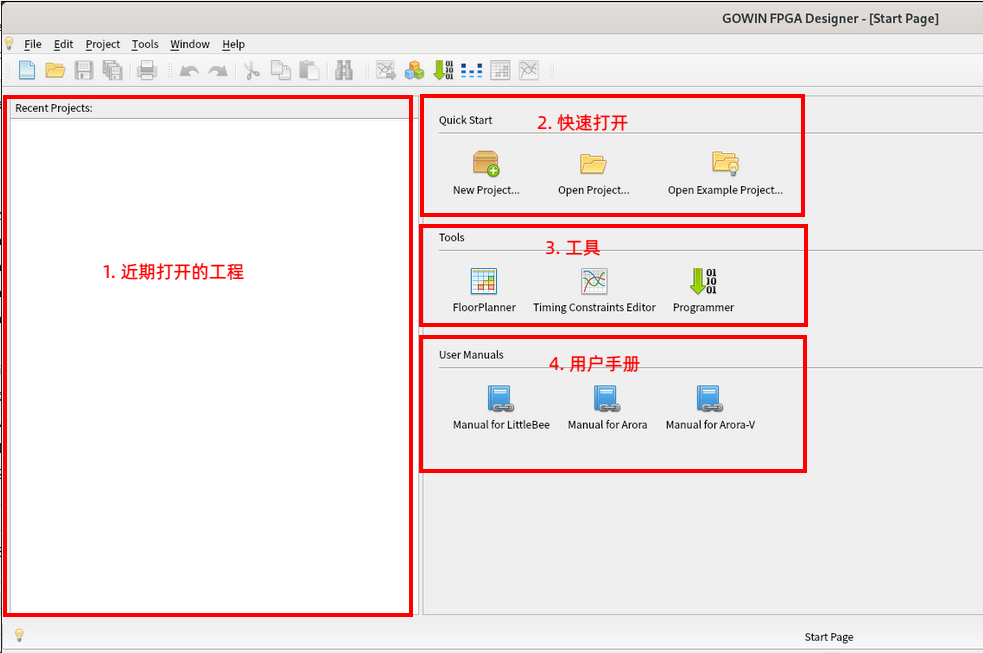Click the Copy toolbar icon
The width and height of the screenshot is (983, 653).
[x=280, y=70]
